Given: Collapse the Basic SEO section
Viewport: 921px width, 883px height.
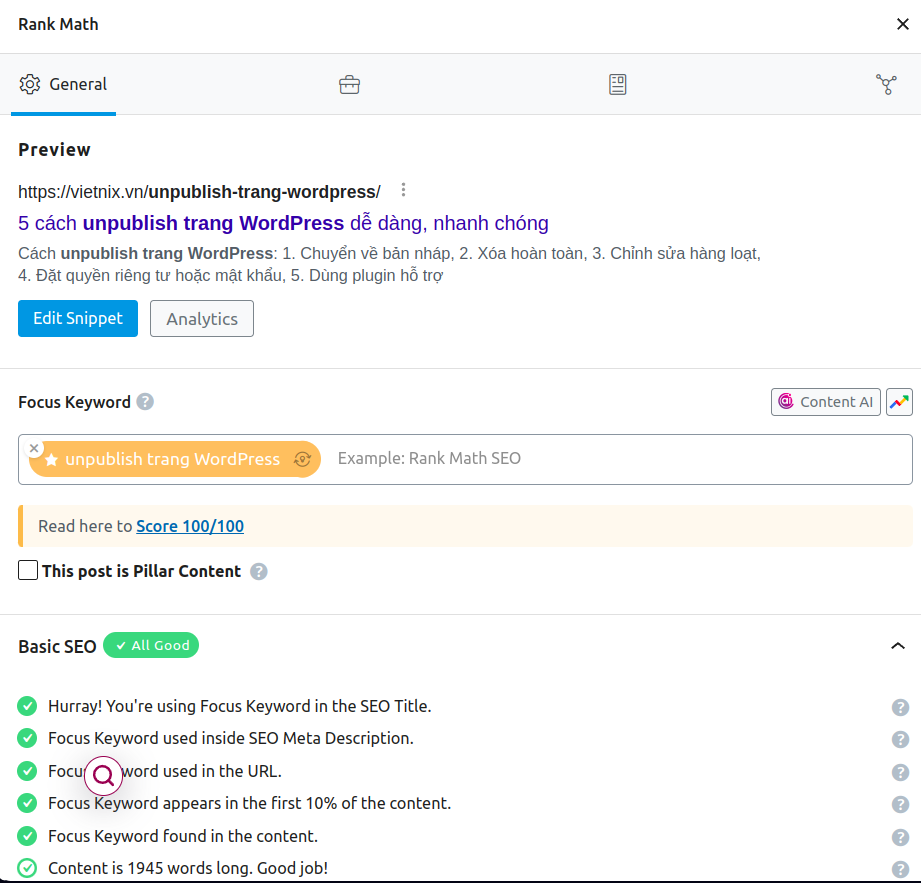Looking at the screenshot, I should tap(898, 646).
